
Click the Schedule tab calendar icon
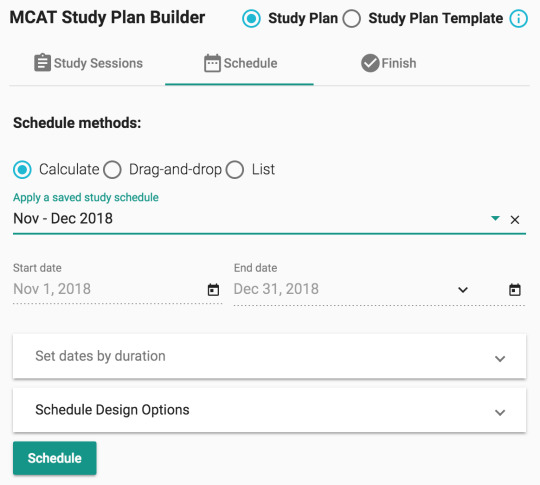pyautogui.click(x=212, y=63)
